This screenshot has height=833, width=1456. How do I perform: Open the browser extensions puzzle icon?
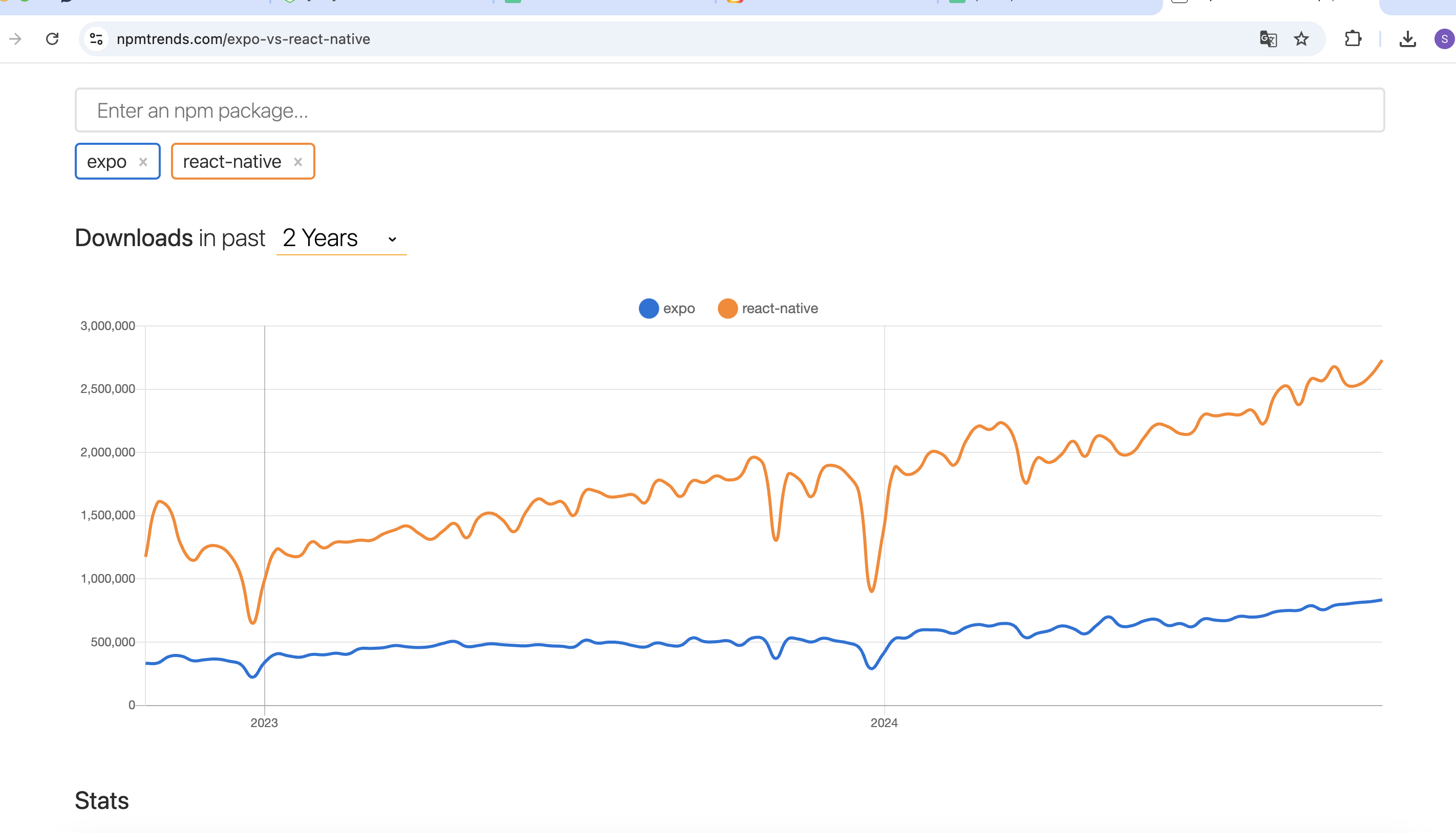[x=1353, y=39]
